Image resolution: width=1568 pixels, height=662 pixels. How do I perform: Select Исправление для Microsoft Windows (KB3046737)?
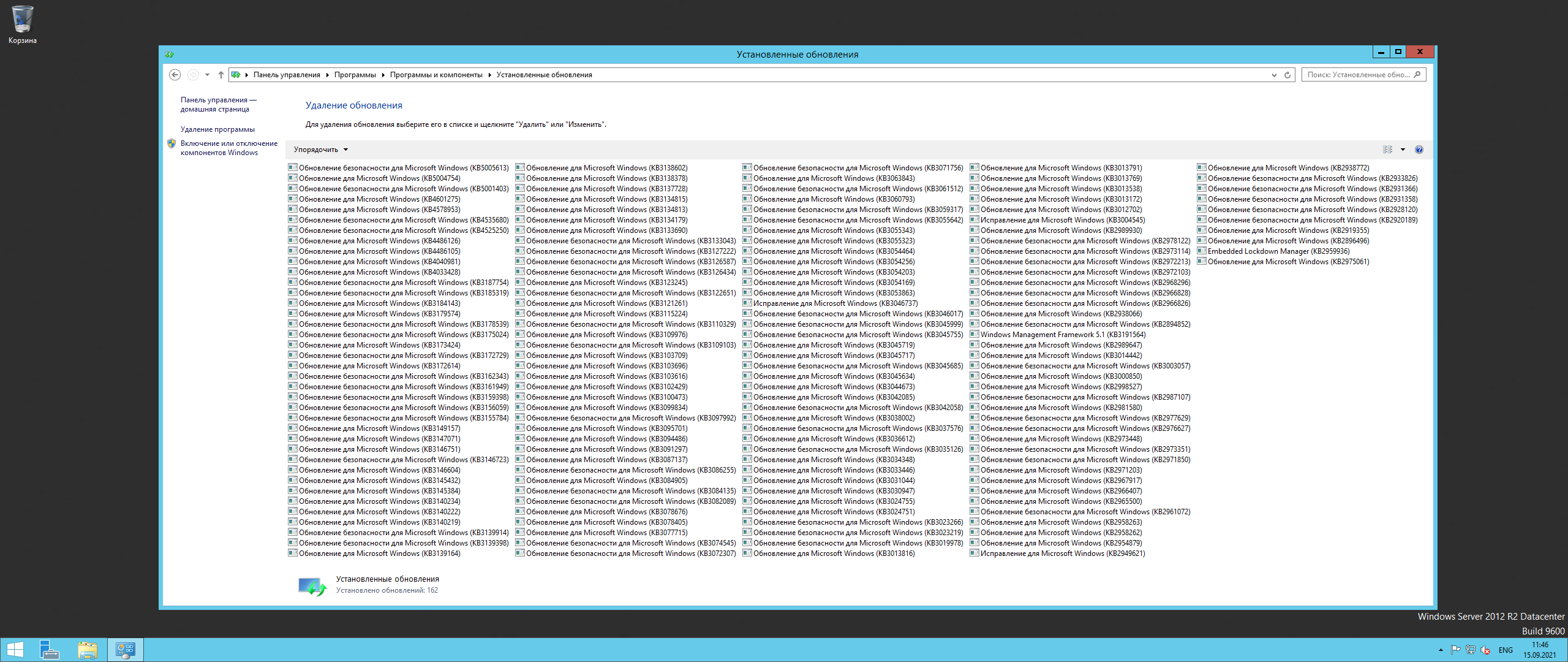pos(831,303)
